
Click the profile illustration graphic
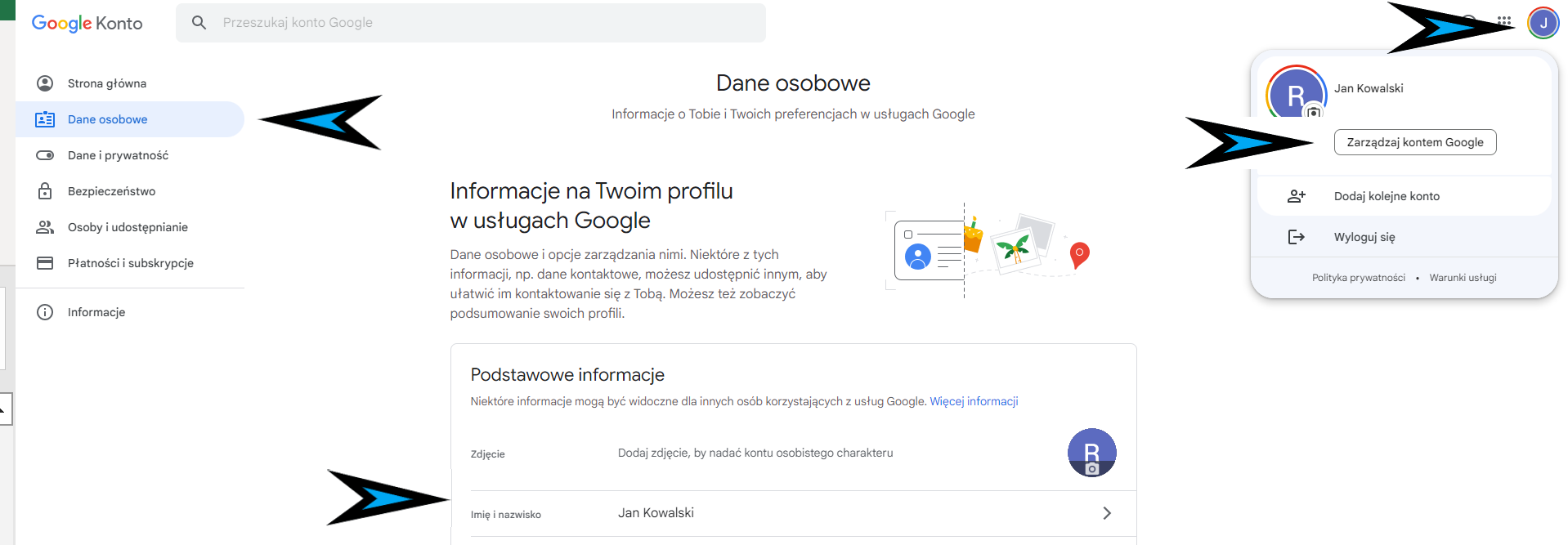[x=989, y=250]
